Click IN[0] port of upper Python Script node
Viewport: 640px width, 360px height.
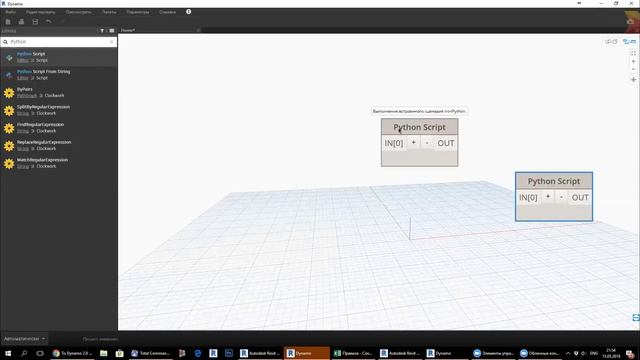394,143
